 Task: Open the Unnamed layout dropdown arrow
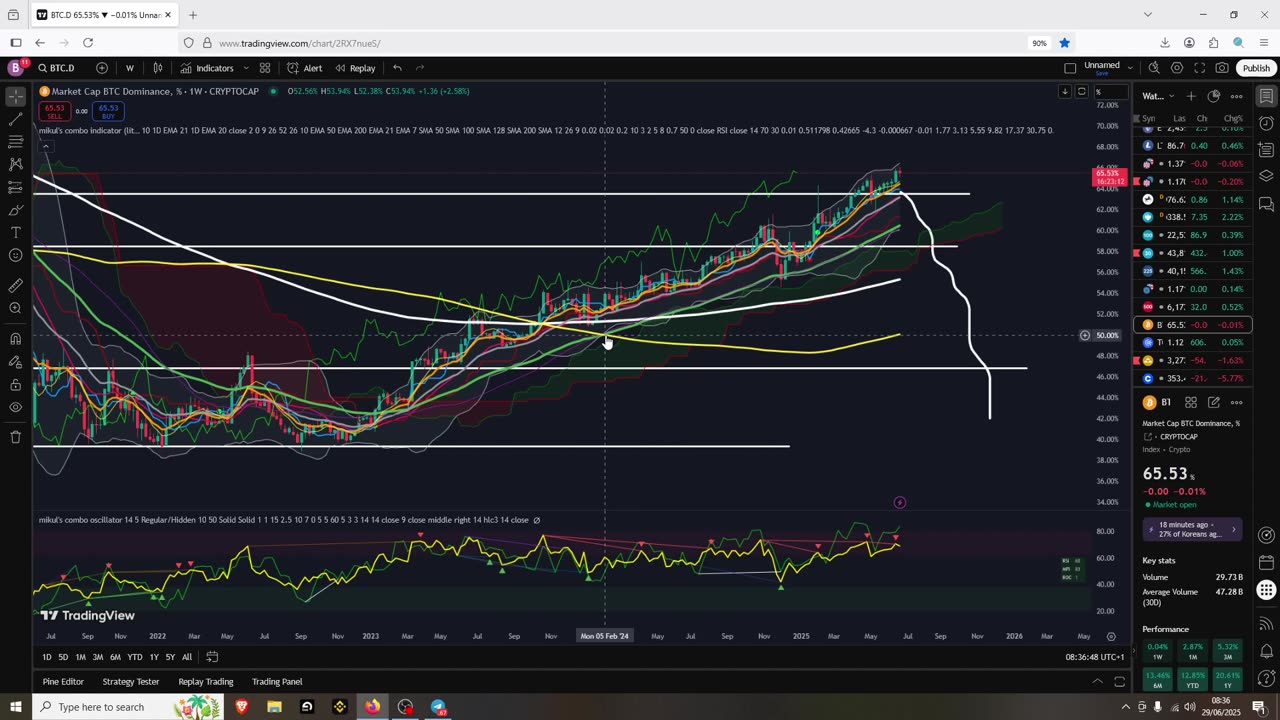coord(1130,68)
